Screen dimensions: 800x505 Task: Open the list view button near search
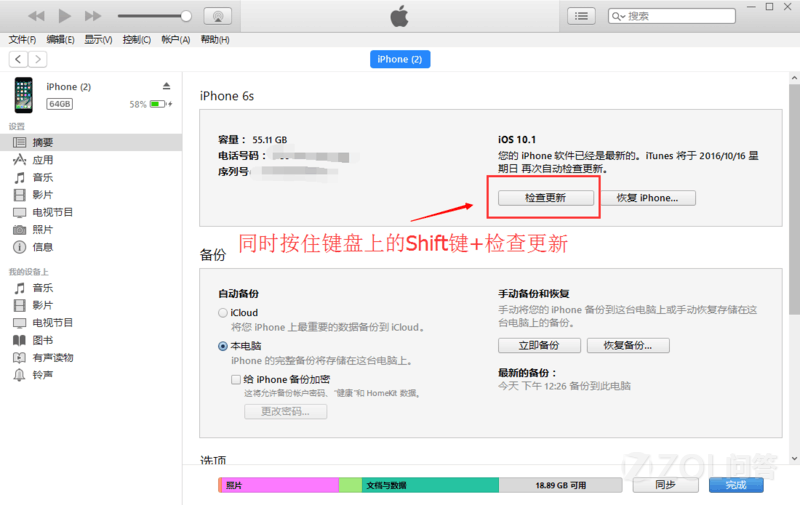point(581,16)
